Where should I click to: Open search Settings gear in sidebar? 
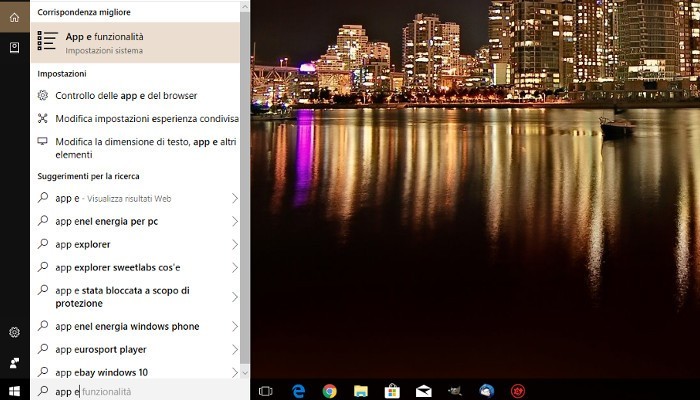14,332
